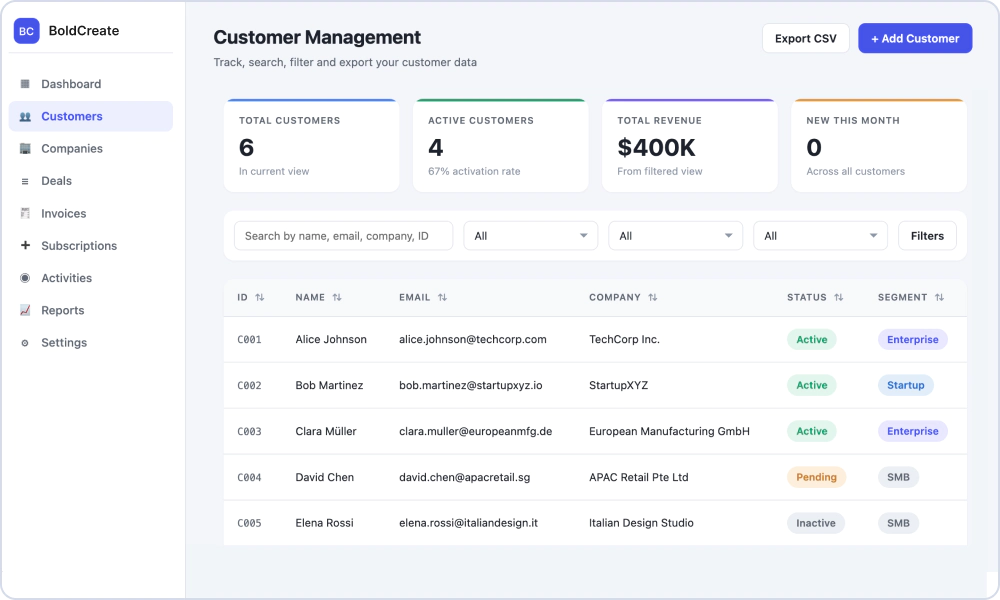Open the middle All filter dropdown

[x=675, y=236]
